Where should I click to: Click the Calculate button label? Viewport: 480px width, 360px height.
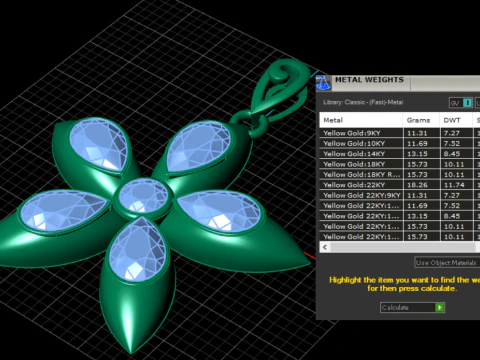pos(395,307)
